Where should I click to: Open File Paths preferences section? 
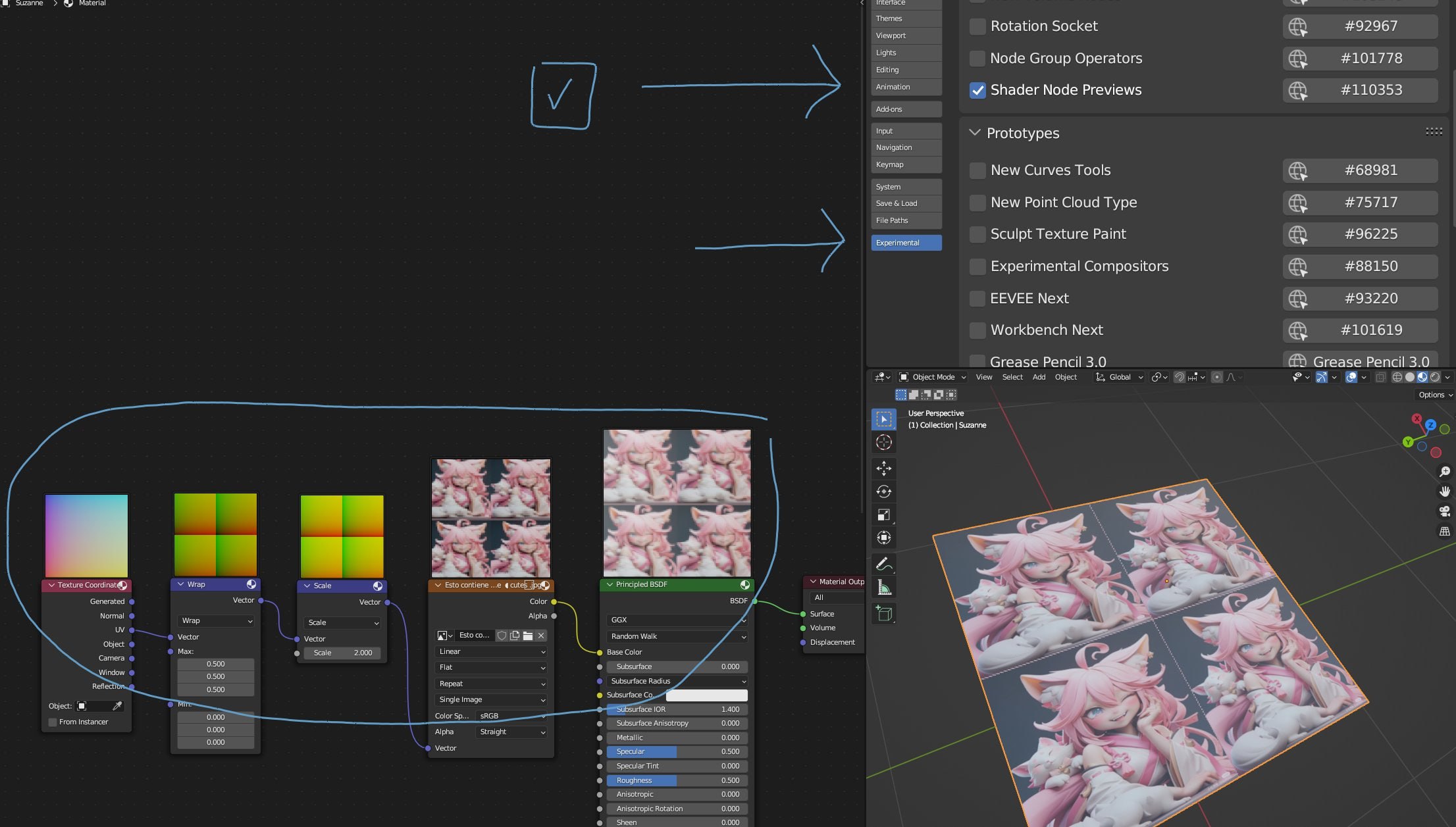pos(906,220)
